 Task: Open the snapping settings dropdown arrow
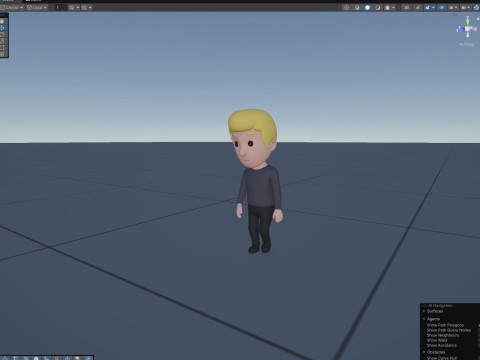tap(90, 7)
